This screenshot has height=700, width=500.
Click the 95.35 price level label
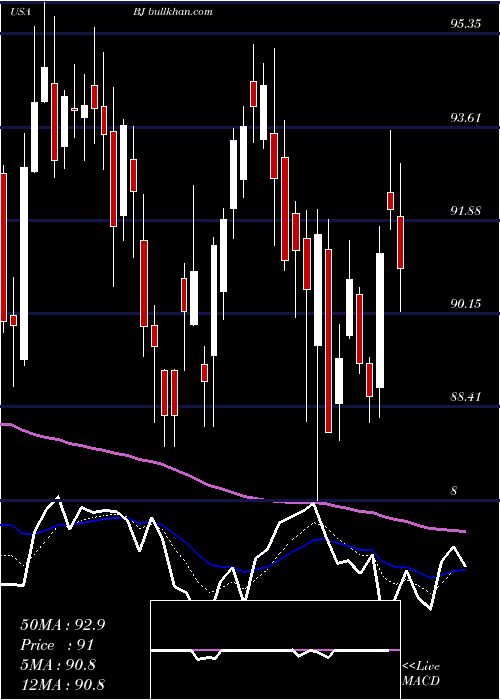pyautogui.click(x=466, y=23)
